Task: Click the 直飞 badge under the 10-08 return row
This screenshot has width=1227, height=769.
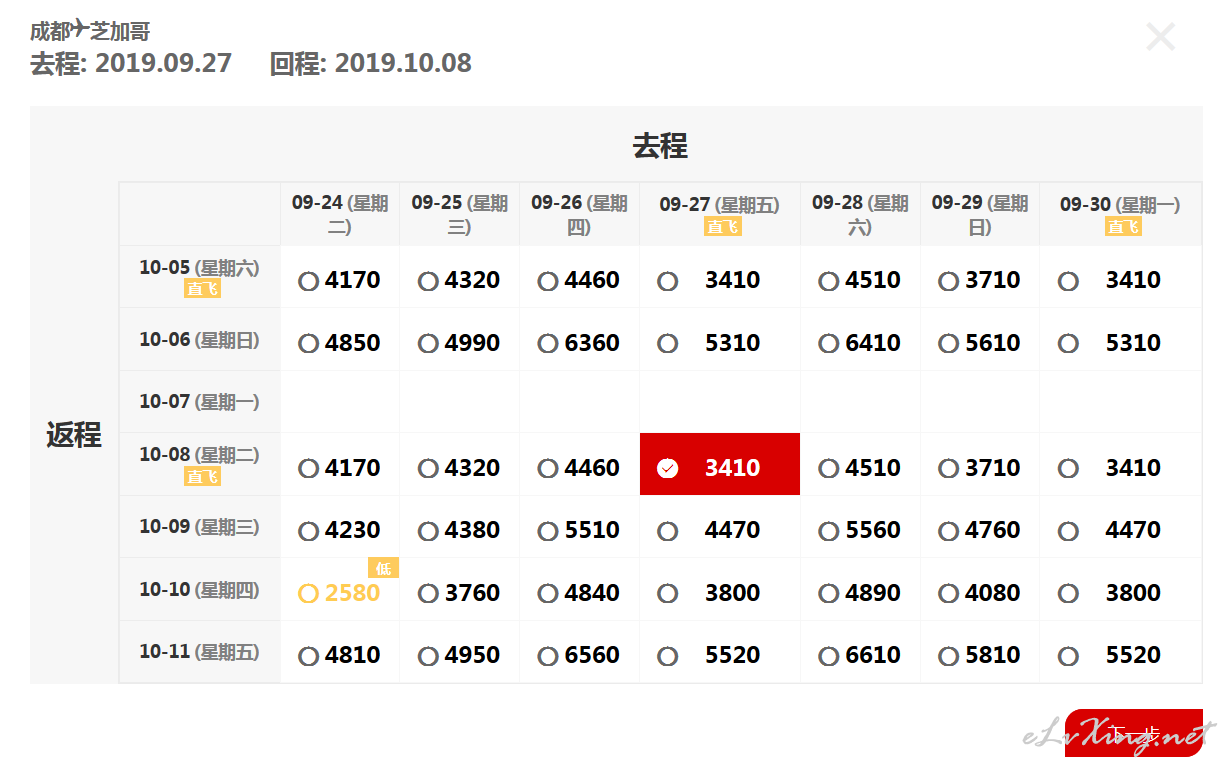Action: pyautogui.click(x=202, y=477)
